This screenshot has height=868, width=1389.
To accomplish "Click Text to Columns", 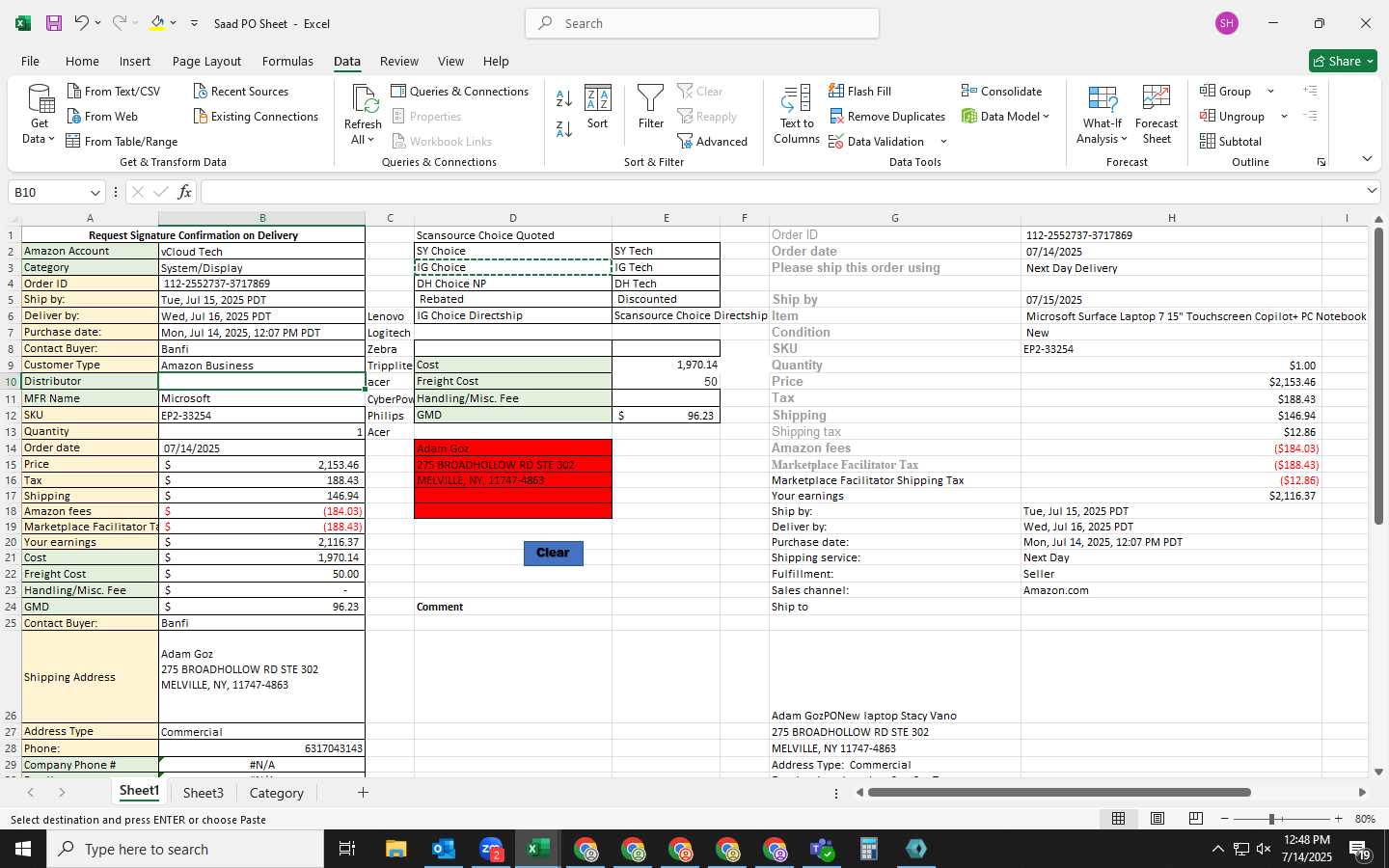I will tap(797, 114).
